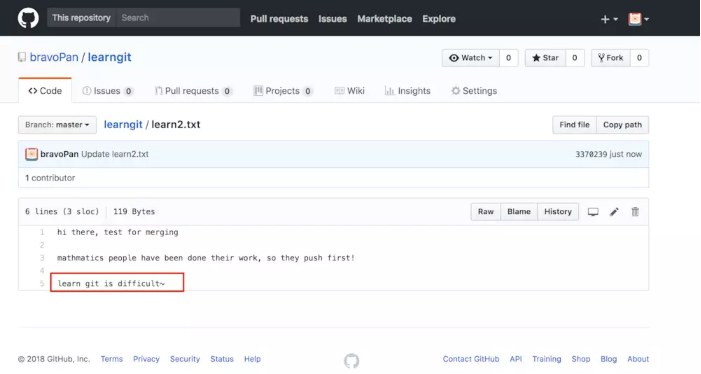Open bravoPan author link in commit bar
The image size is (701, 374).
click(x=59, y=154)
